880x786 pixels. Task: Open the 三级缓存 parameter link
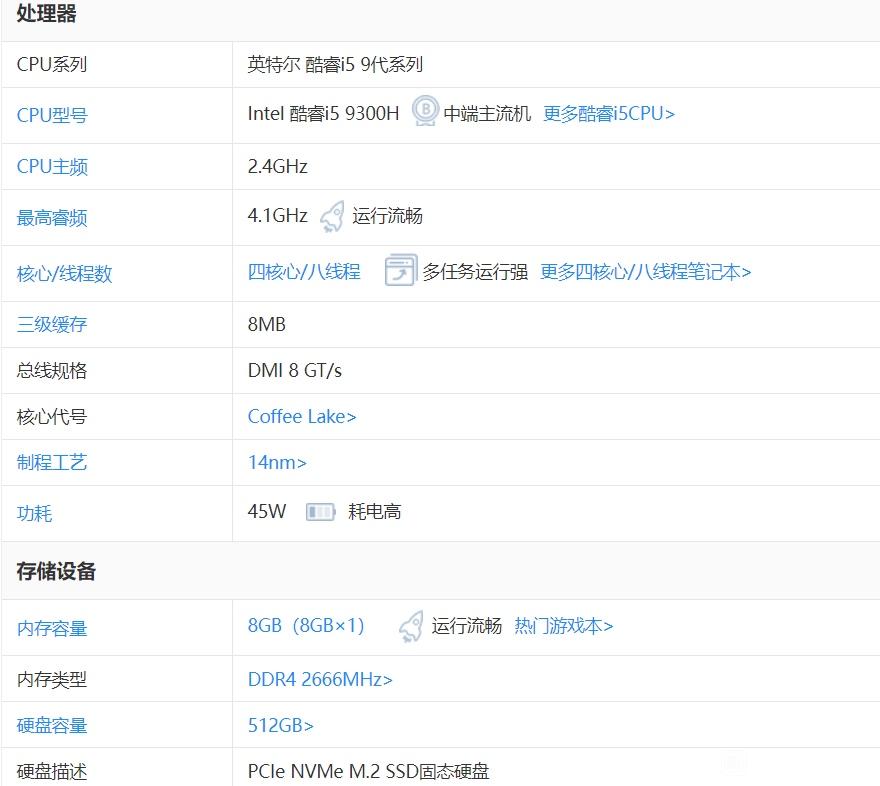52,324
